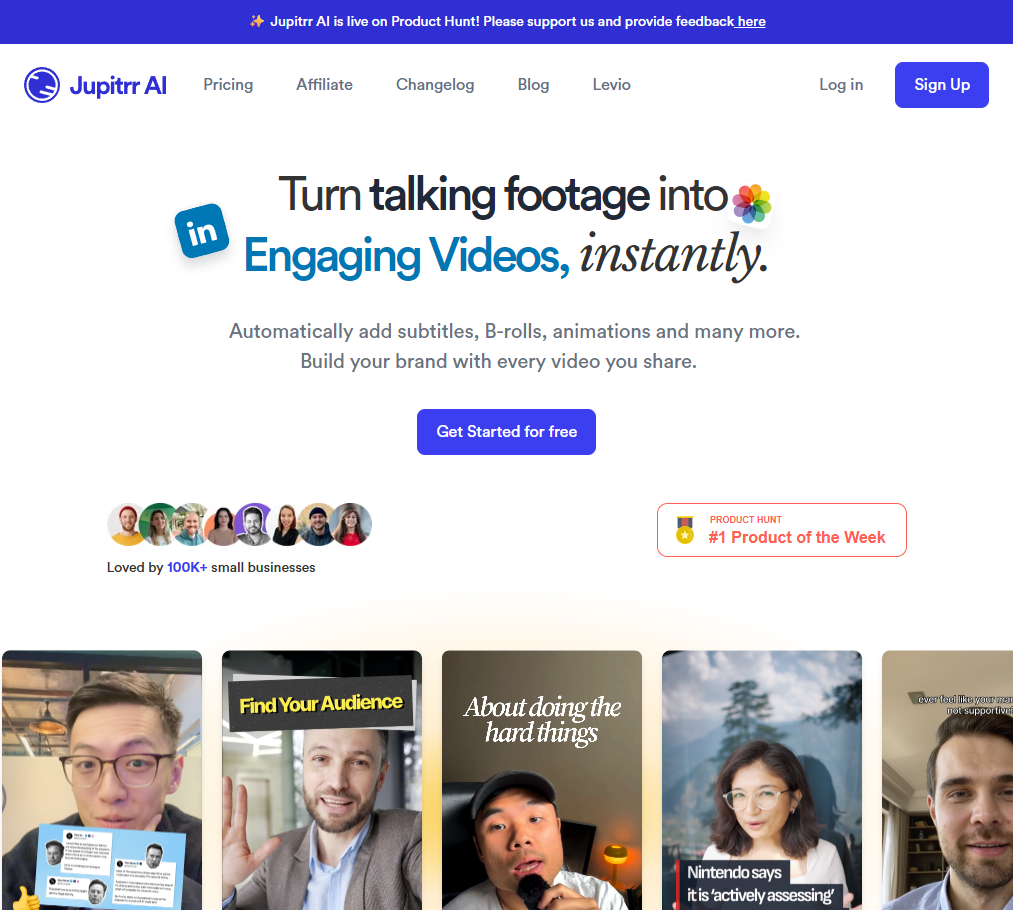Click the sparkle icon in the announcement banner
1013x910 pixels.
coord(256,21)
